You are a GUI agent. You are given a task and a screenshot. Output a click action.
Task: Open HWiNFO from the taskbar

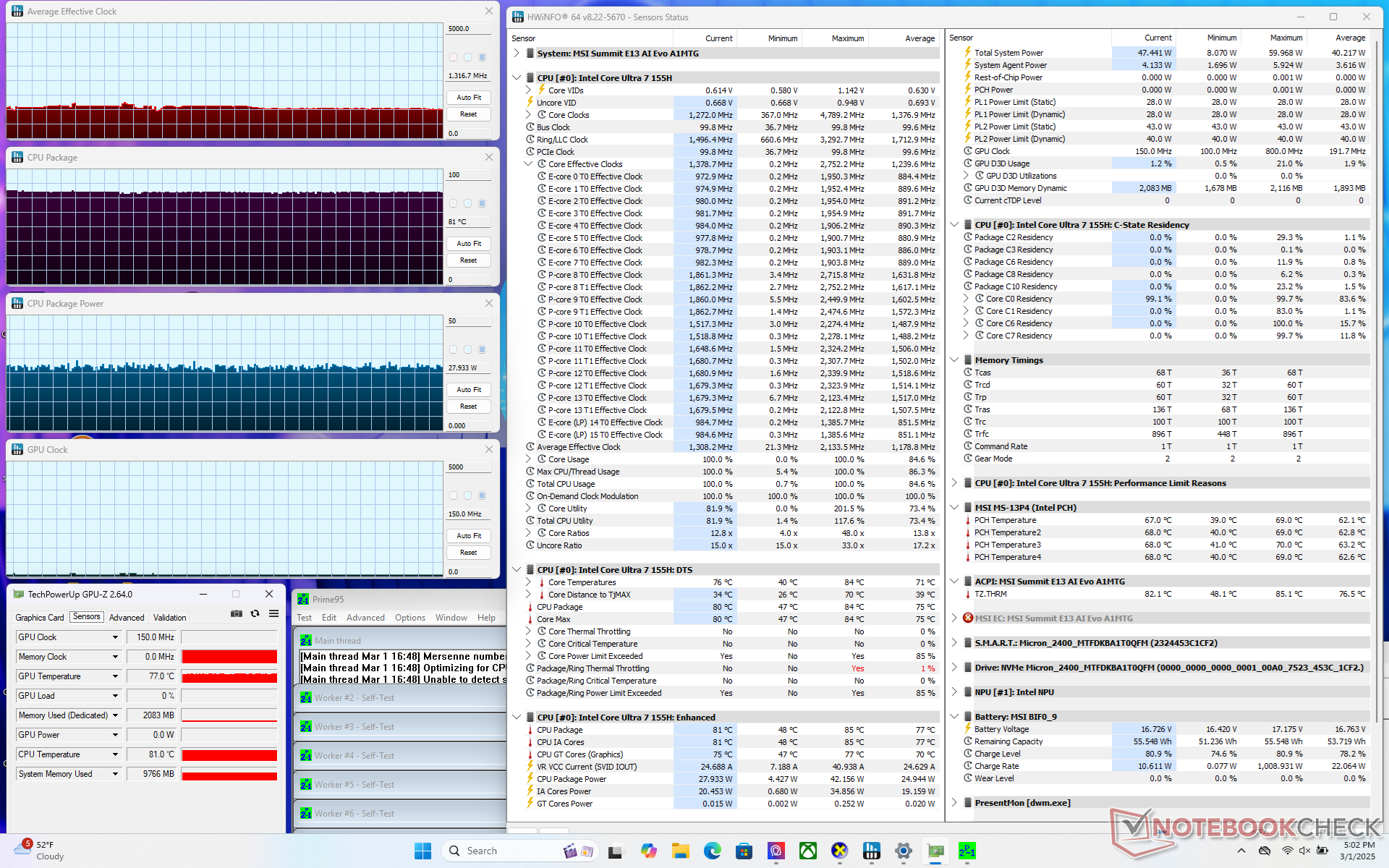coord(872,851)
